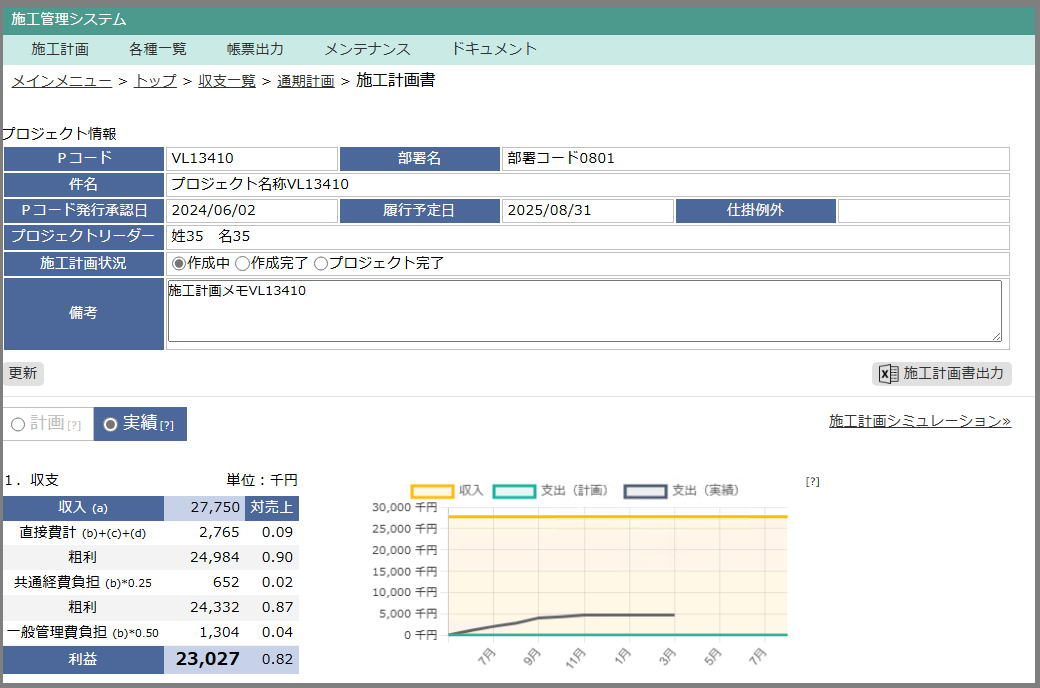This screenshot has width=1040, height=688.
Task: Click the 共通経費負担 value 652
Action: click(226, 583)
